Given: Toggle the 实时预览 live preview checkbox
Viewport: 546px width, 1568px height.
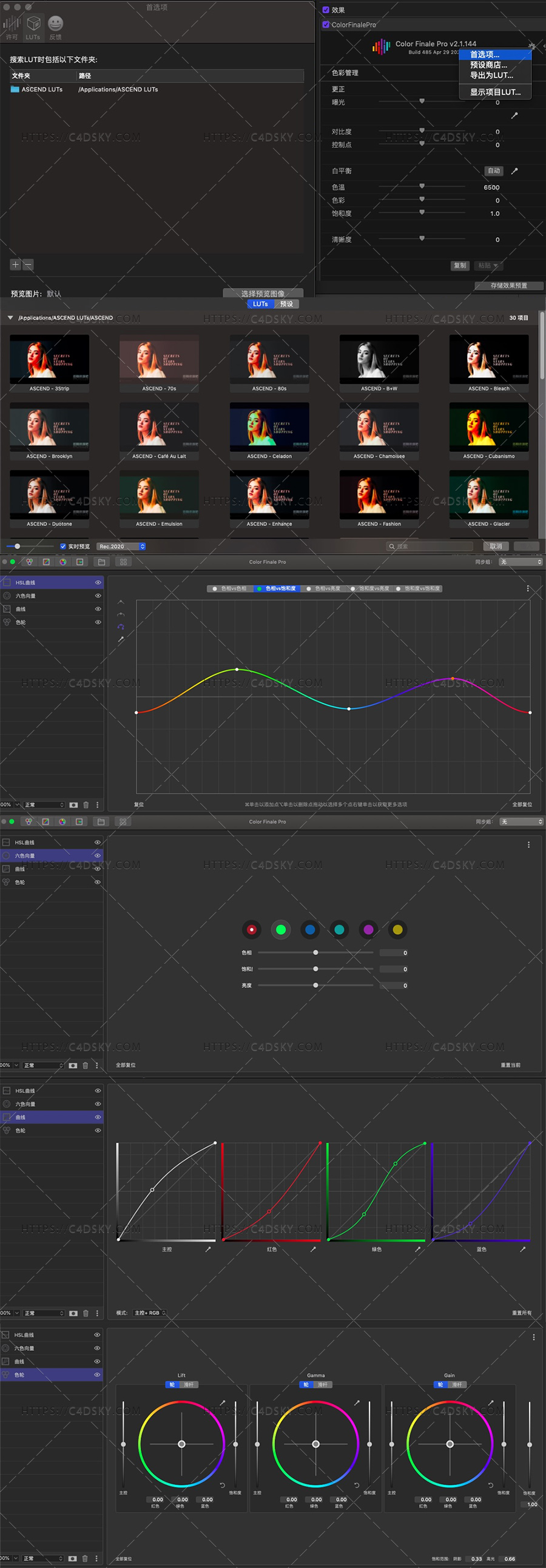Looking at the screenshot, I should [x=62, y=546].
